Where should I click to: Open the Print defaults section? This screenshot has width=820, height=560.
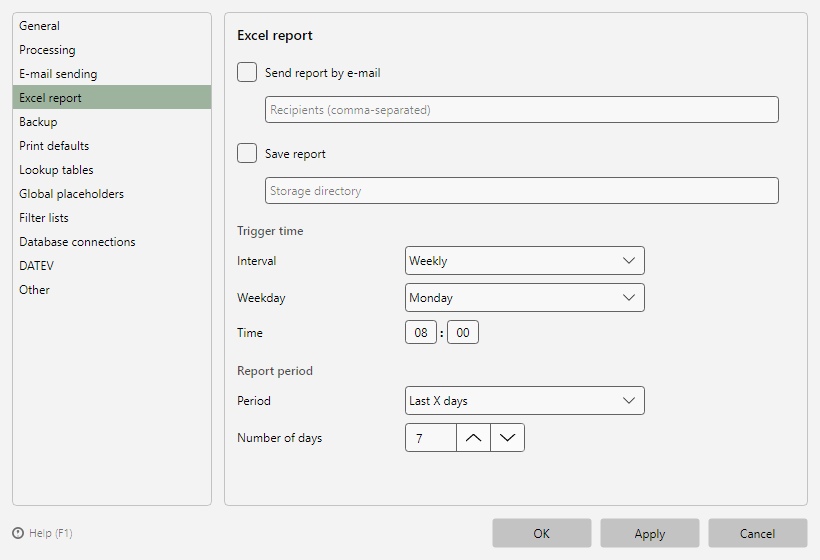pyautogui.click(x=112, y=146)
